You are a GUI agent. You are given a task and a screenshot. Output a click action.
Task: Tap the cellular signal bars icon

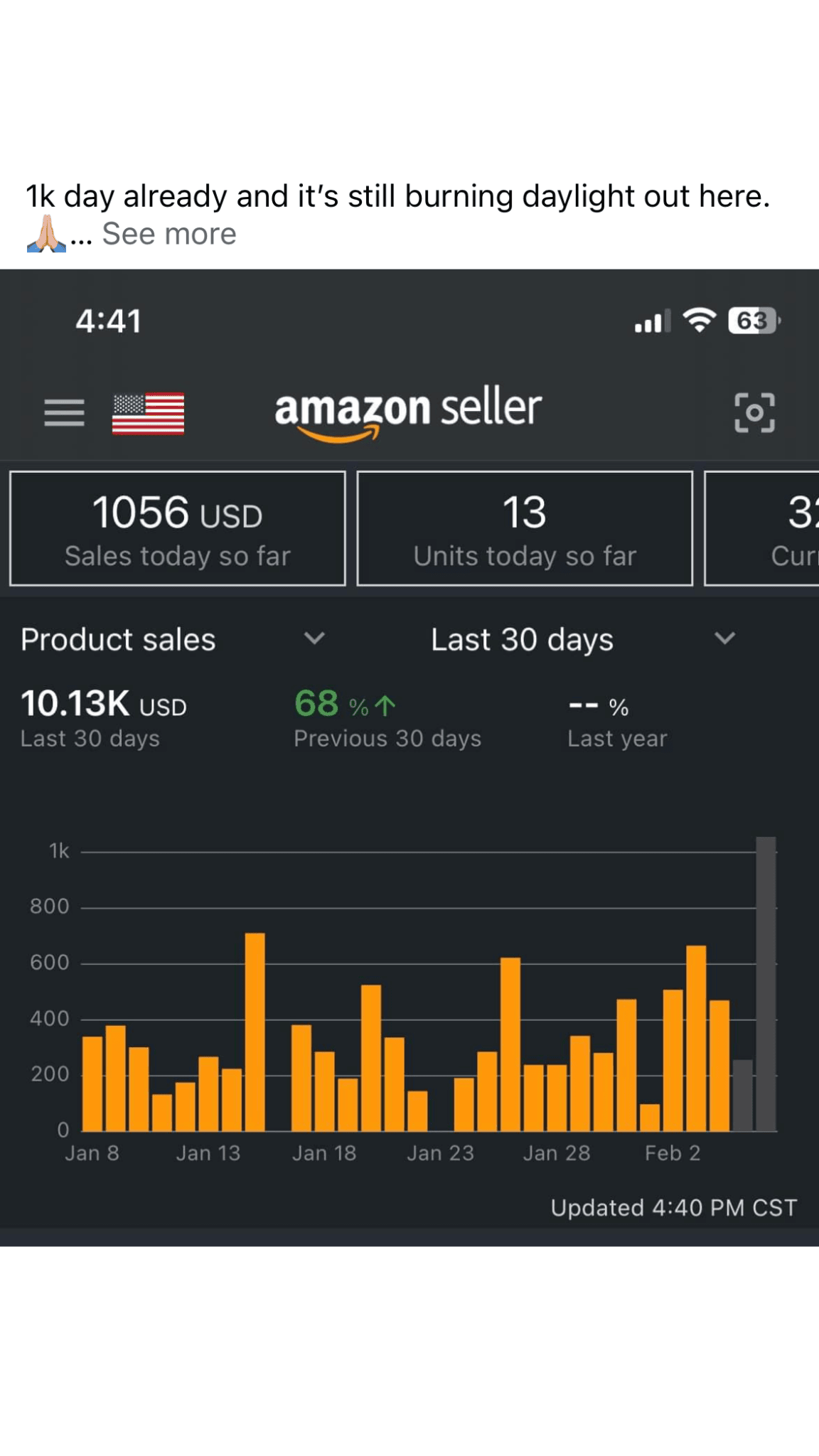[652, 322]
